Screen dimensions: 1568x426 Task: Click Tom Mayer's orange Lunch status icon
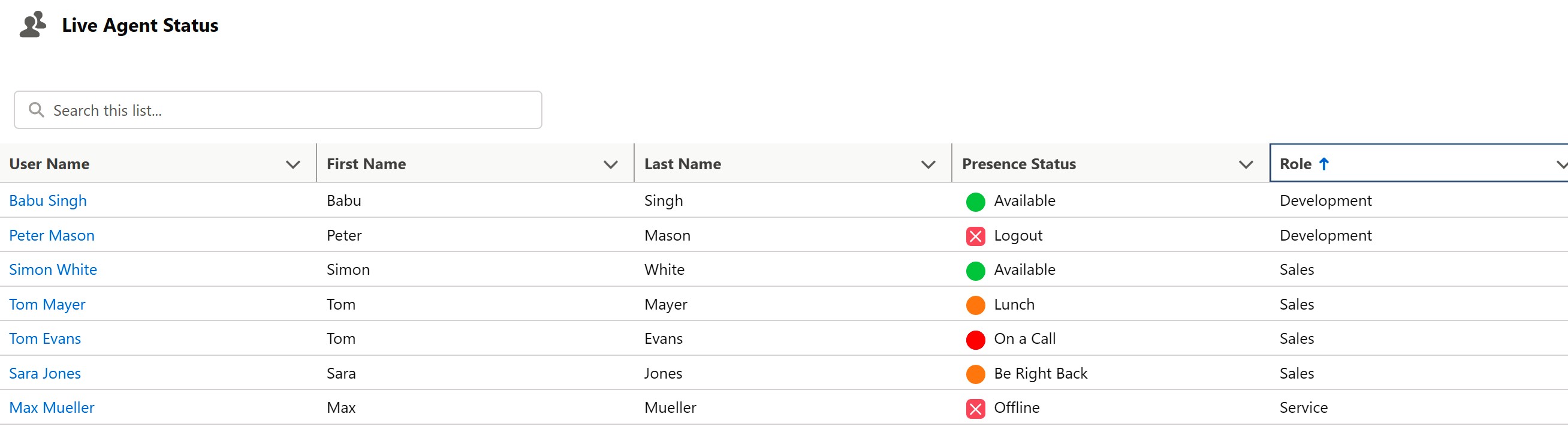(975, 305)
